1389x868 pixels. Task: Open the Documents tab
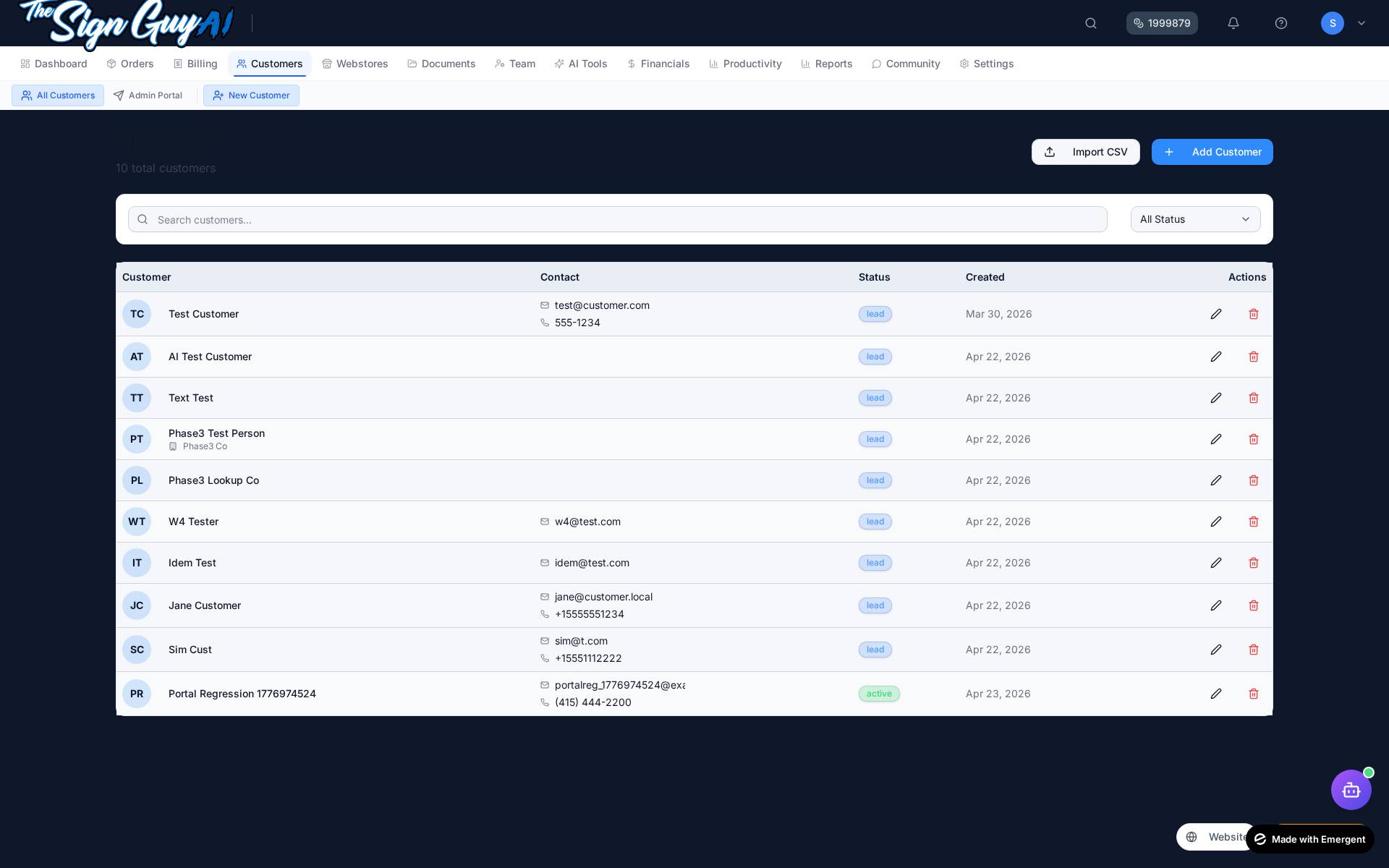[x=441, y=64]
